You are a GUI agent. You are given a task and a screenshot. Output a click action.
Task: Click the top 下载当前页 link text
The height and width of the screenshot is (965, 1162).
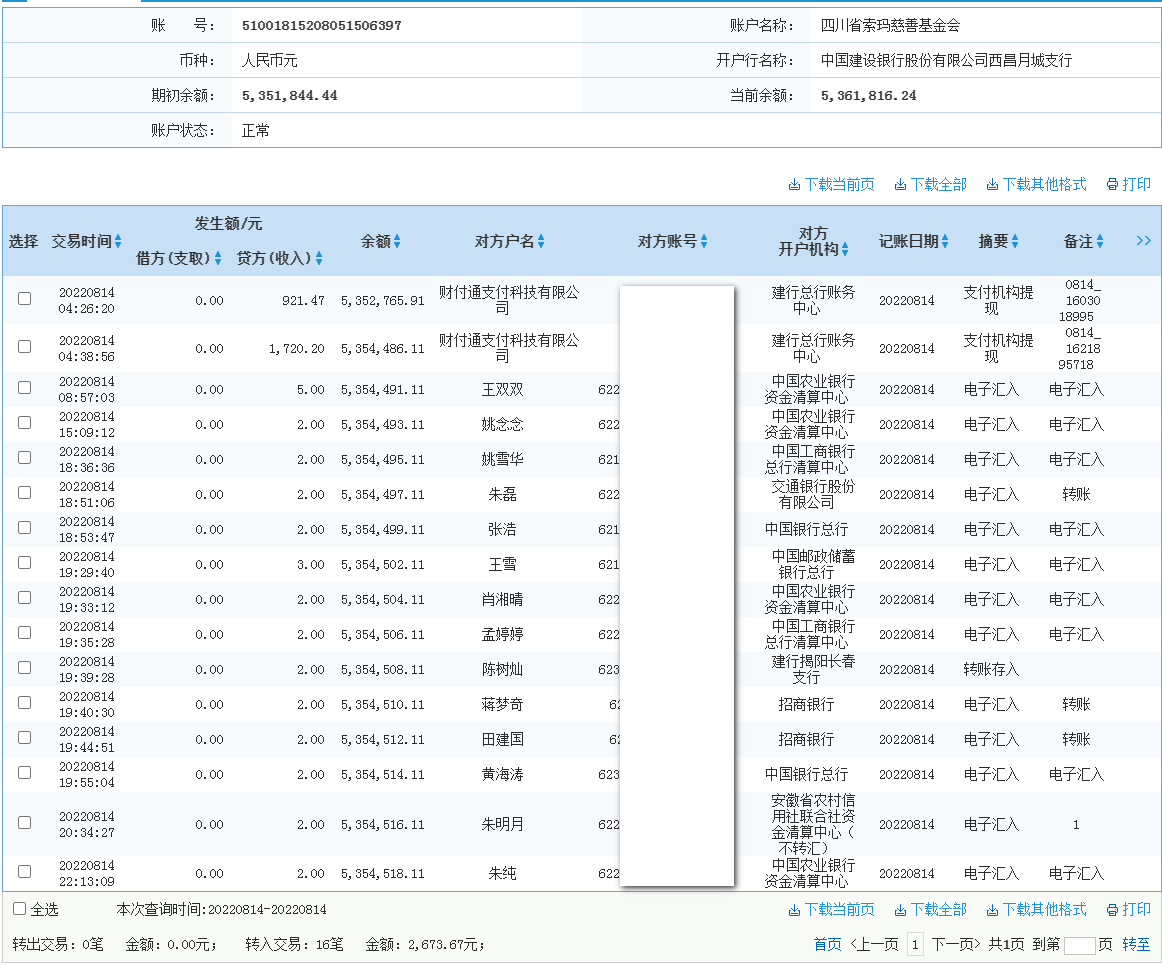pyautogui.click(x=840, y=185)
